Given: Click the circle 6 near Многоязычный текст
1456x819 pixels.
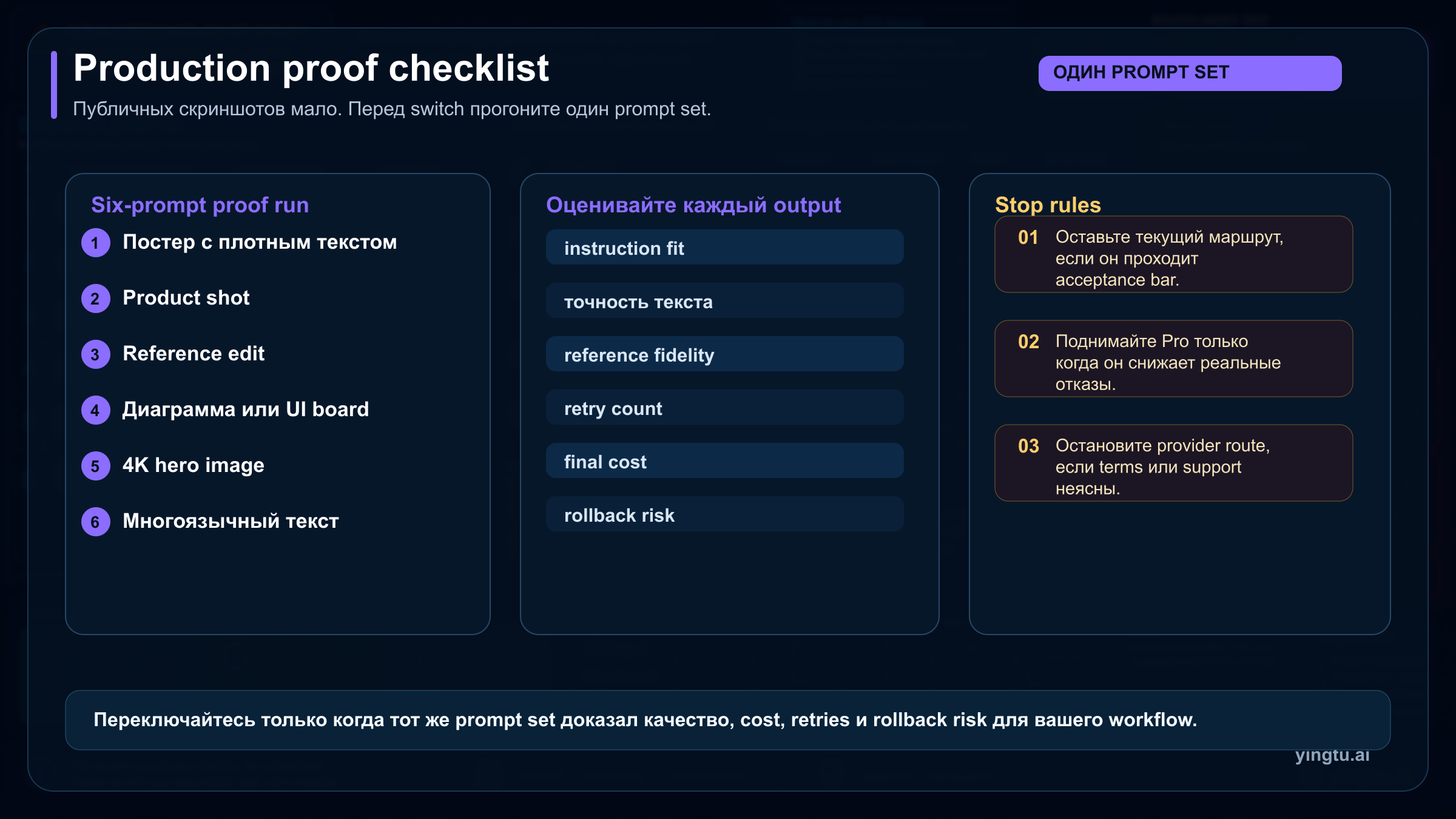Looking at the screenshot, I should pyautogui.click(x=95, y=522).
